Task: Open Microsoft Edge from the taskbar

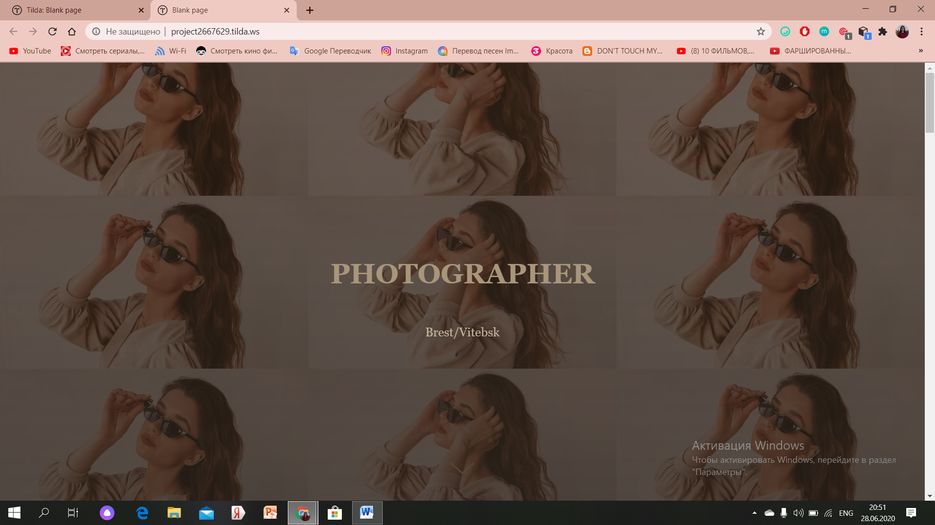Action: click(142, 512)
